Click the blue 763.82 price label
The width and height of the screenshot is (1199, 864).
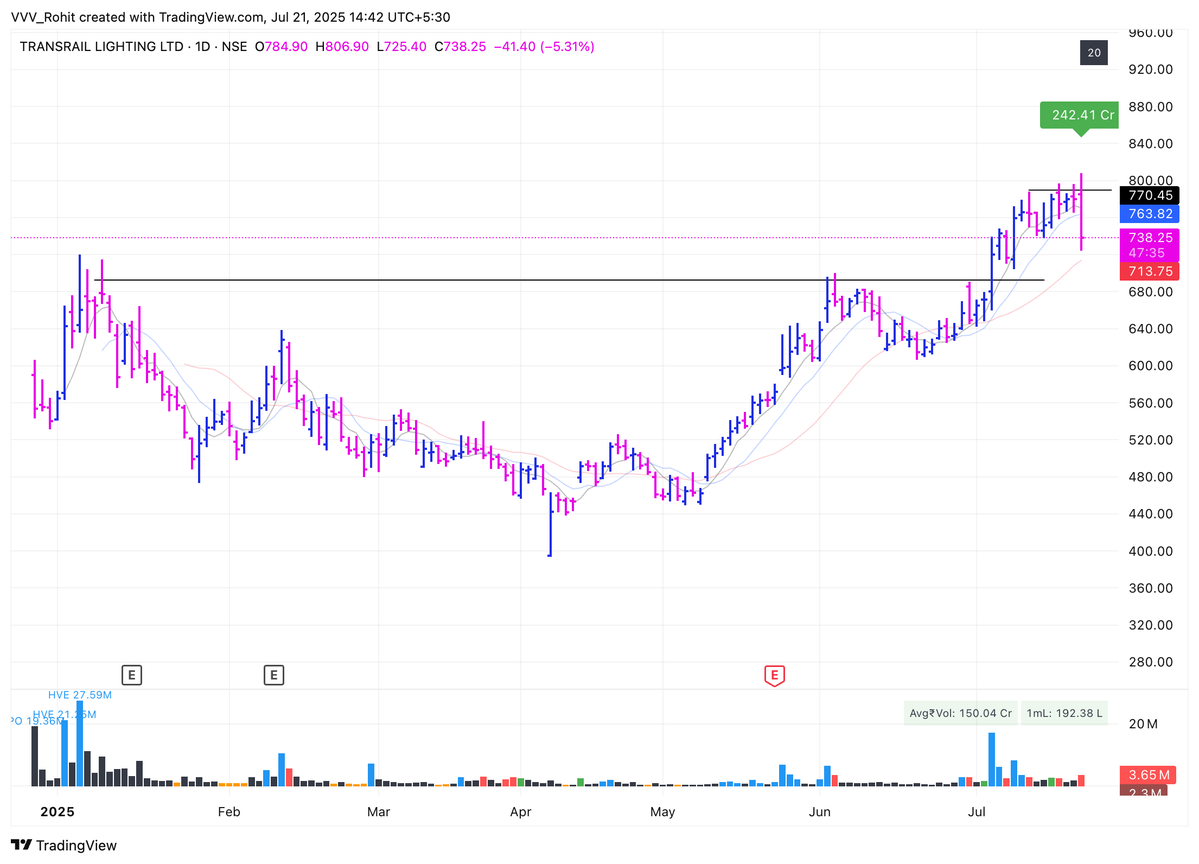pos(1149,214)
